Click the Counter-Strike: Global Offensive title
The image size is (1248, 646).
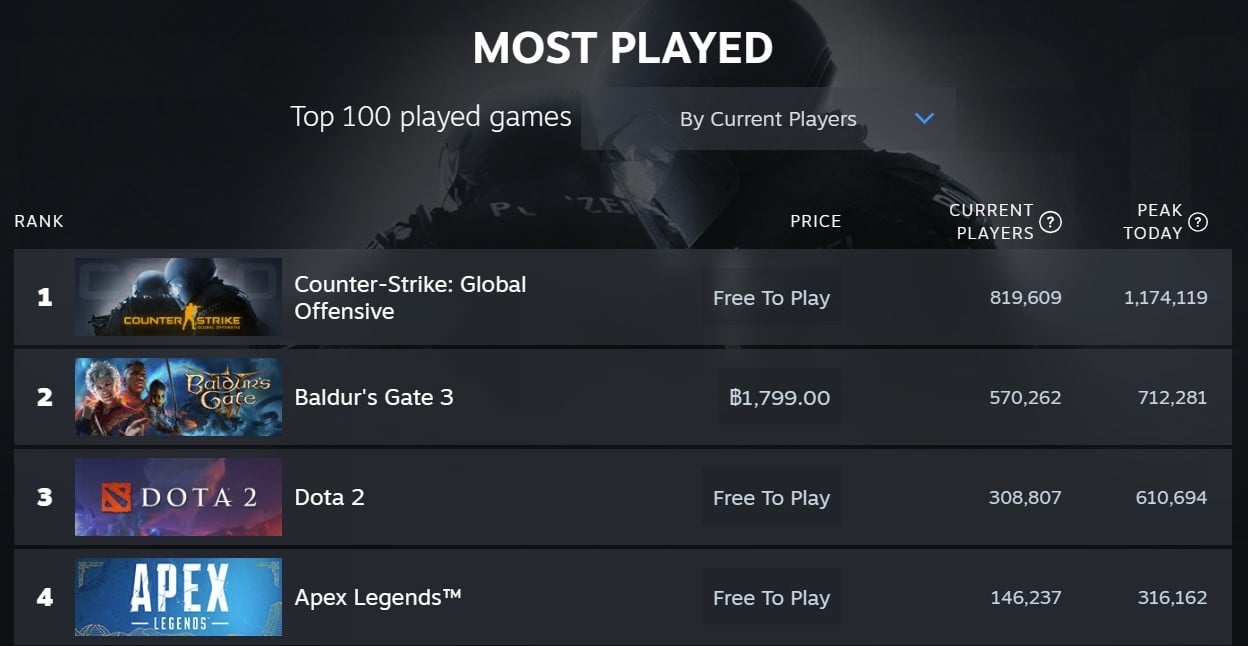click(x=410, y=297)
